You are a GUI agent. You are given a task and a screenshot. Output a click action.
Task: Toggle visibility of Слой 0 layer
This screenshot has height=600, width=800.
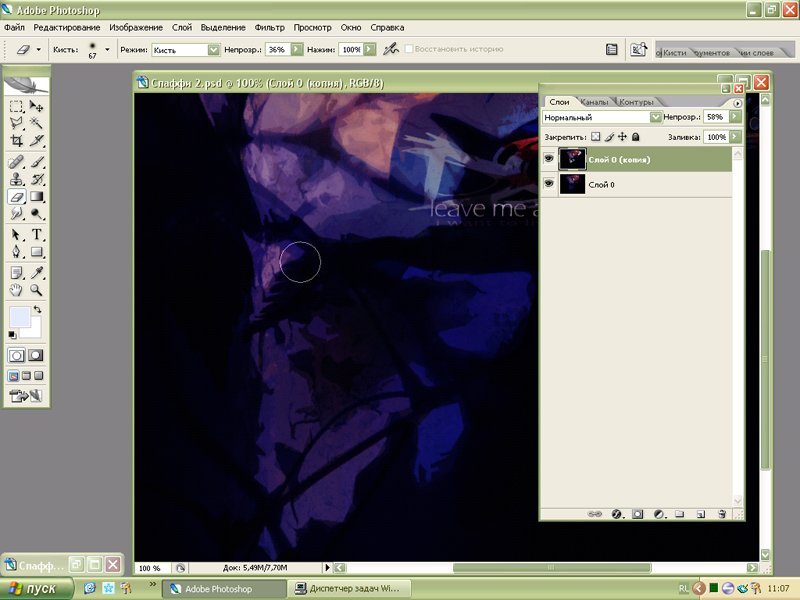548,184
